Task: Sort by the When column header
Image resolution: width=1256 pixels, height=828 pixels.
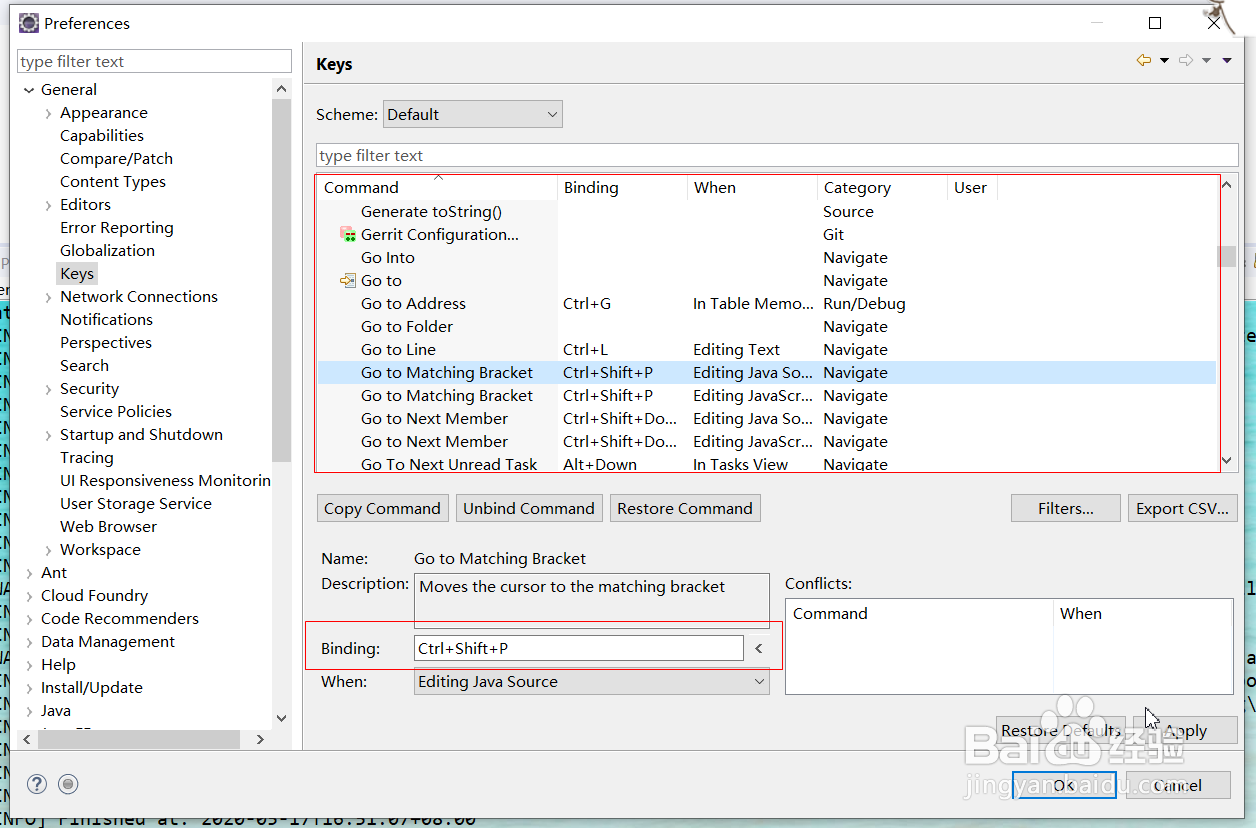Action: click(752, 187)
